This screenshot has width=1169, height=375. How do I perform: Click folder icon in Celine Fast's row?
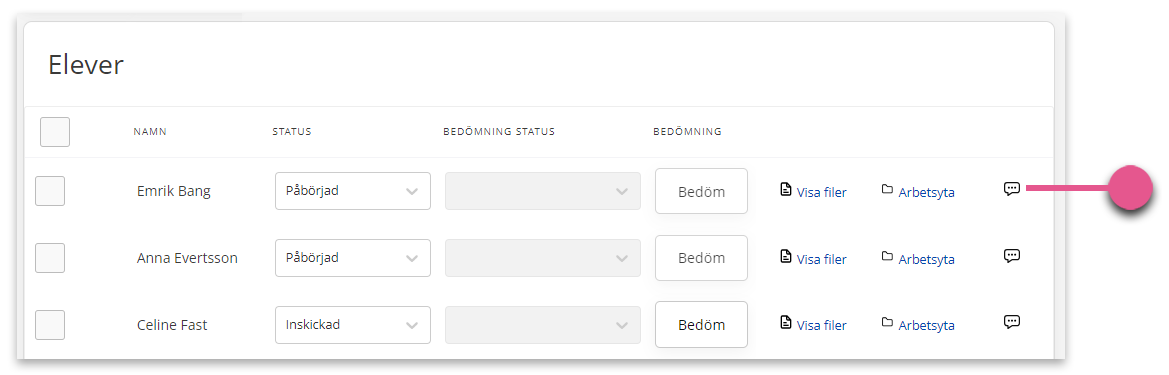[887, 322]
